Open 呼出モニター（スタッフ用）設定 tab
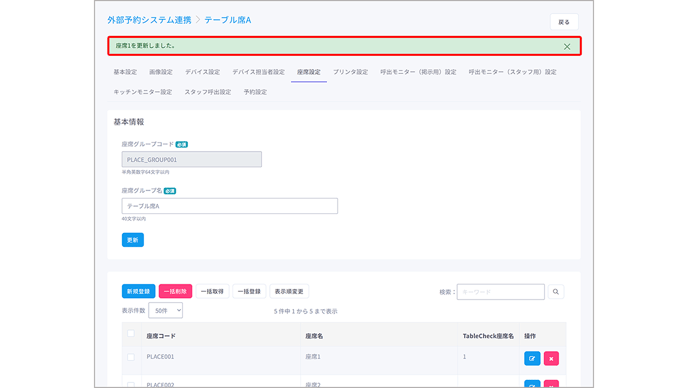This screenshot has height=388, width=688. click(x=512, y=72)
